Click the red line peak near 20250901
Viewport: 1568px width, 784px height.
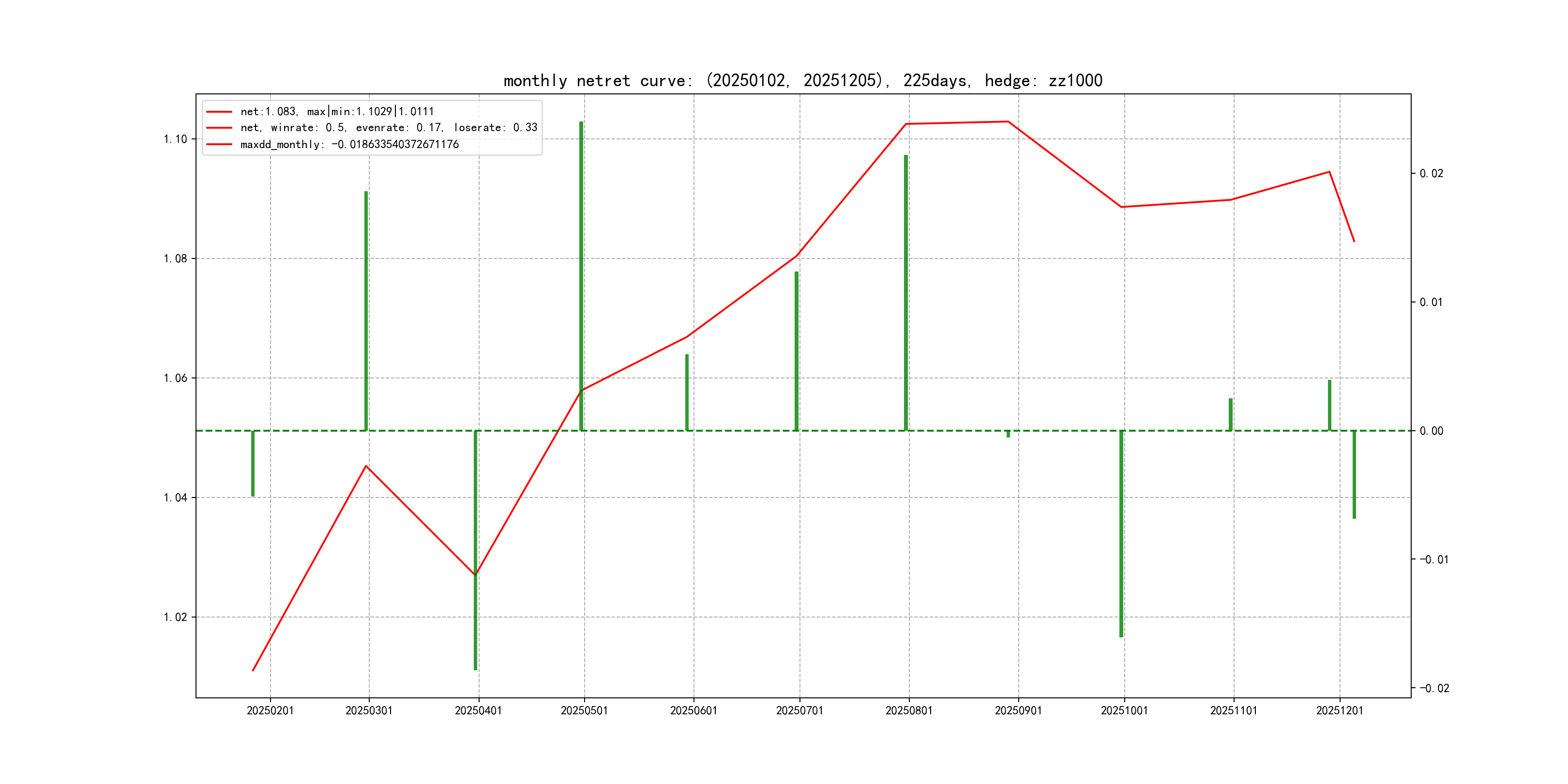pyautogui.click(x=1008, y=122)
